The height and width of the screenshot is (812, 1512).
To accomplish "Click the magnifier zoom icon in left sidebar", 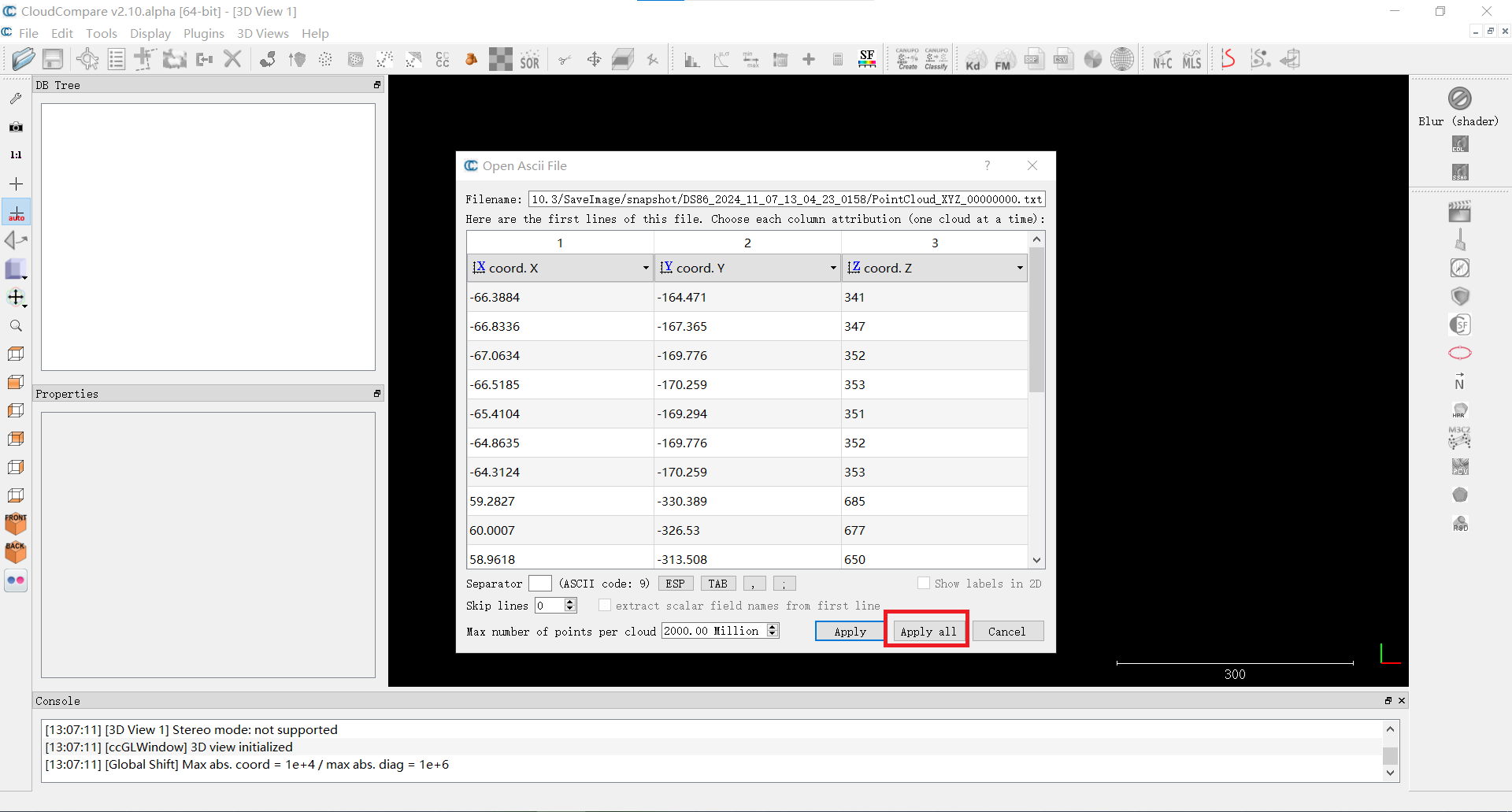I will click(16, 325).
